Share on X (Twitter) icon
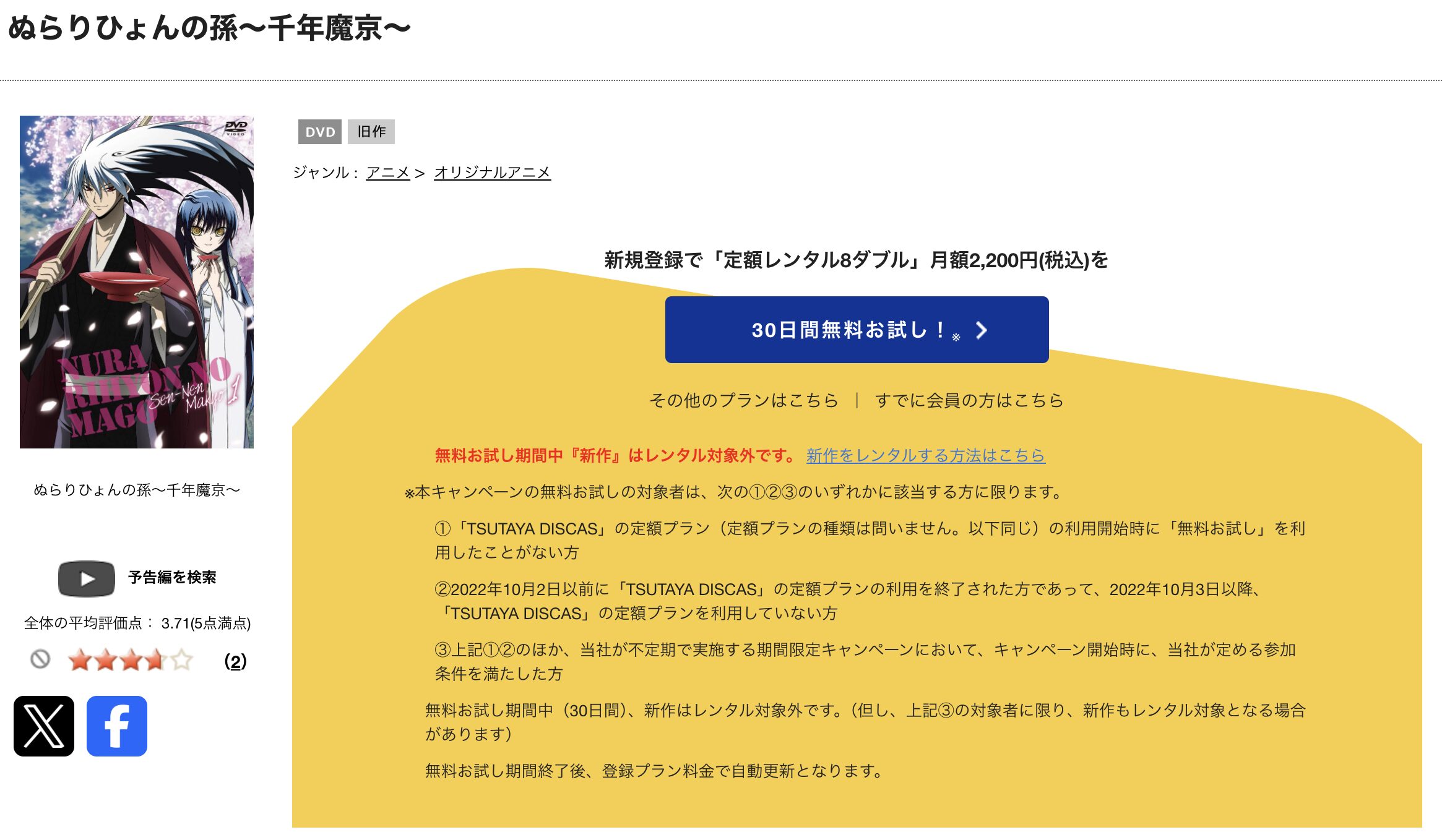The width and height of the screenshot is (1442, 840). (x=44, y=726)
